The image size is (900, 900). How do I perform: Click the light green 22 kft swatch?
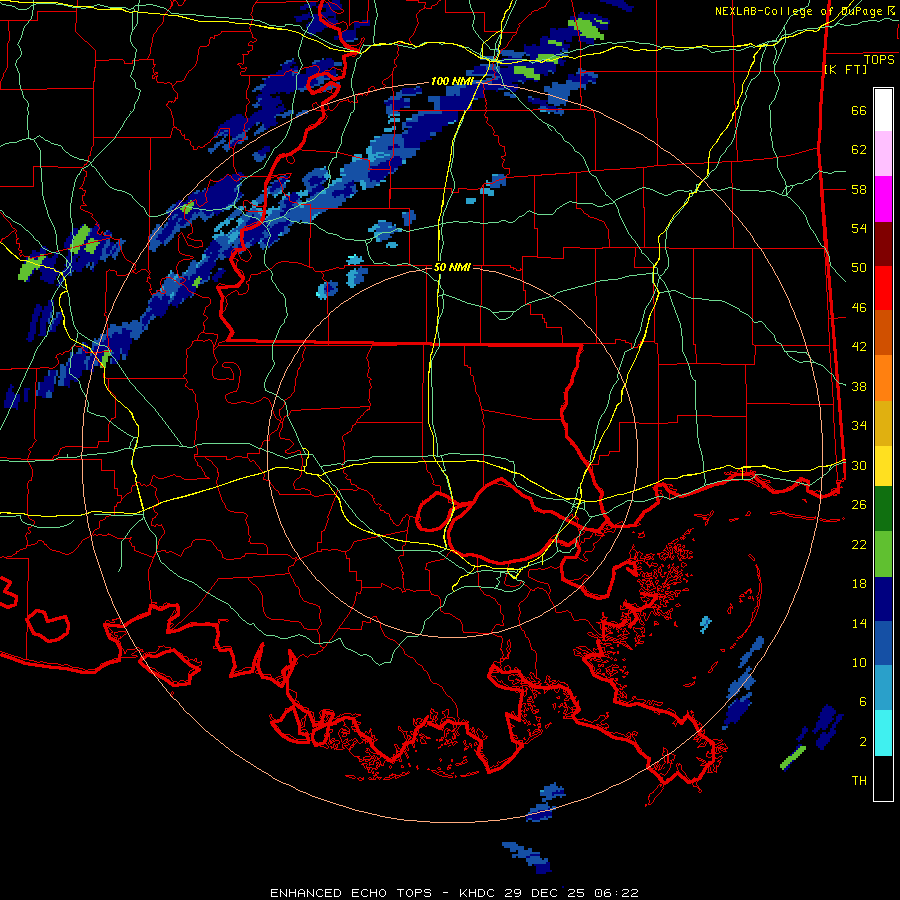point(883,554)
